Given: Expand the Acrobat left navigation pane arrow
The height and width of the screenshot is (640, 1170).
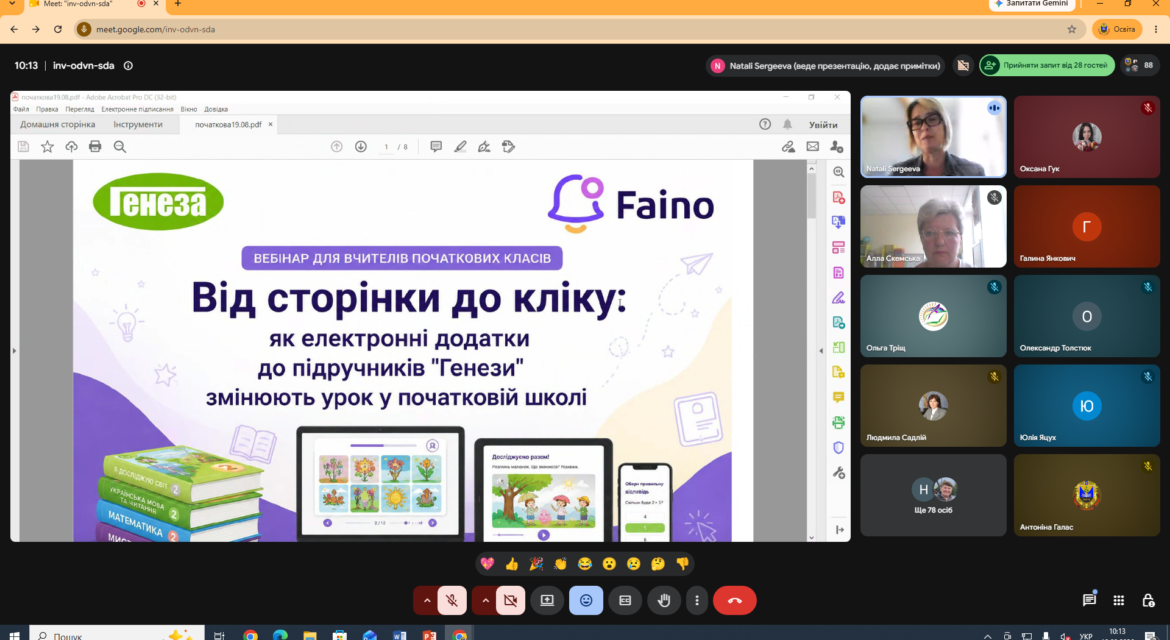Looking at the screenshot, I should (x=14, y=351).
